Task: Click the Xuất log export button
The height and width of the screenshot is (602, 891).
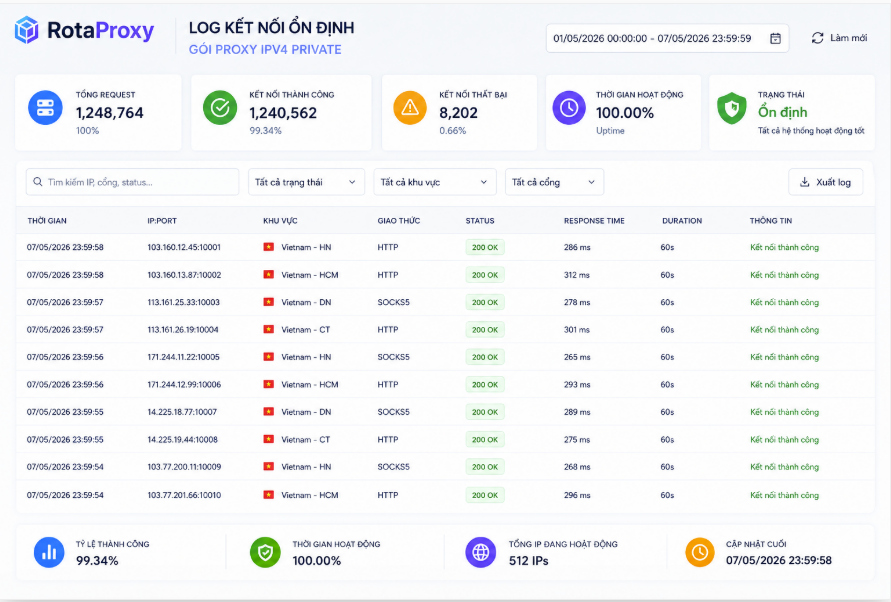Action: click(826, 182)
